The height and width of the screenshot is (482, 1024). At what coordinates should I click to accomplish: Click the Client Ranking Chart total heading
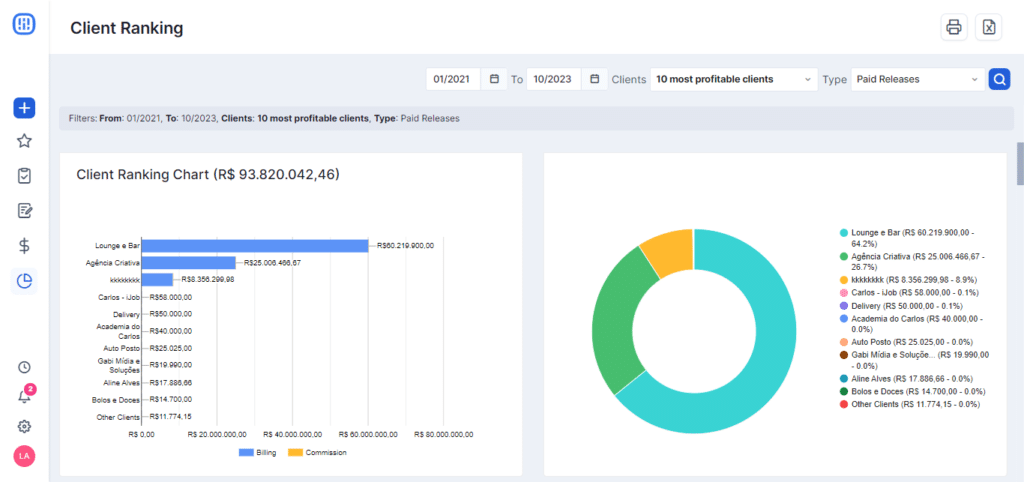point(208,174)
